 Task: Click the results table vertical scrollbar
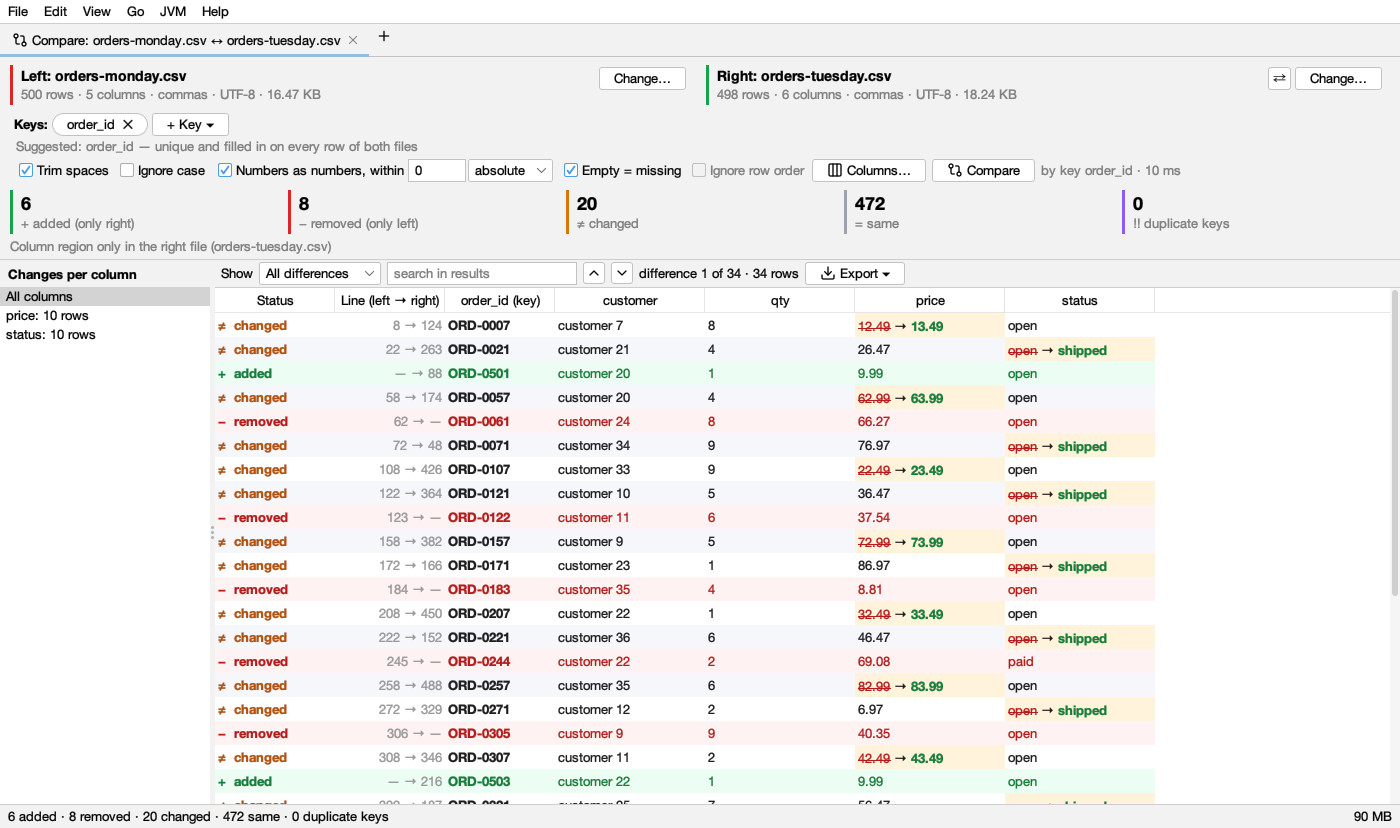(1395, 445)
